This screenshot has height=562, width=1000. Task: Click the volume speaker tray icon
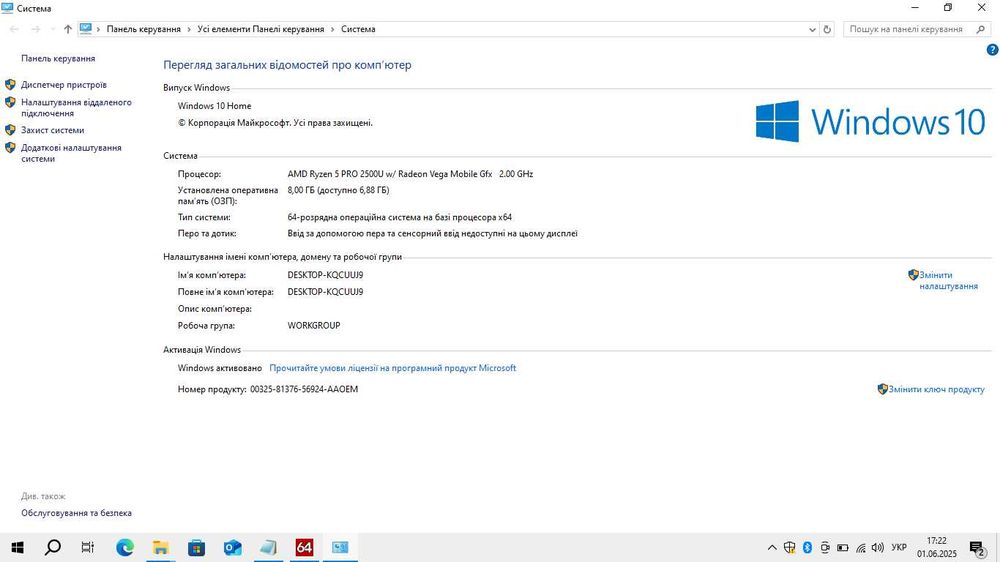click(878, 547)
